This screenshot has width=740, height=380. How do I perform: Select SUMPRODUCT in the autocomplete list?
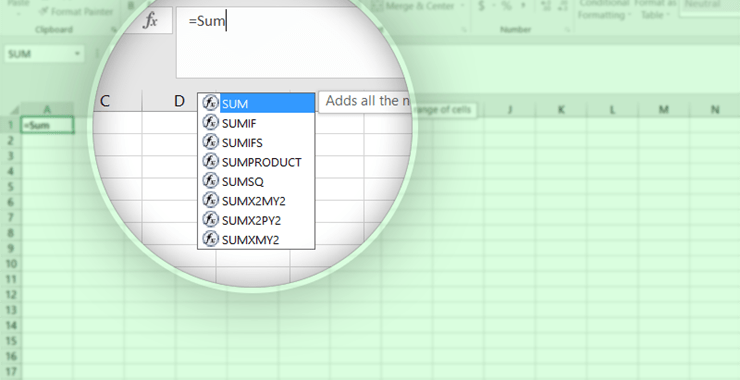256,162
